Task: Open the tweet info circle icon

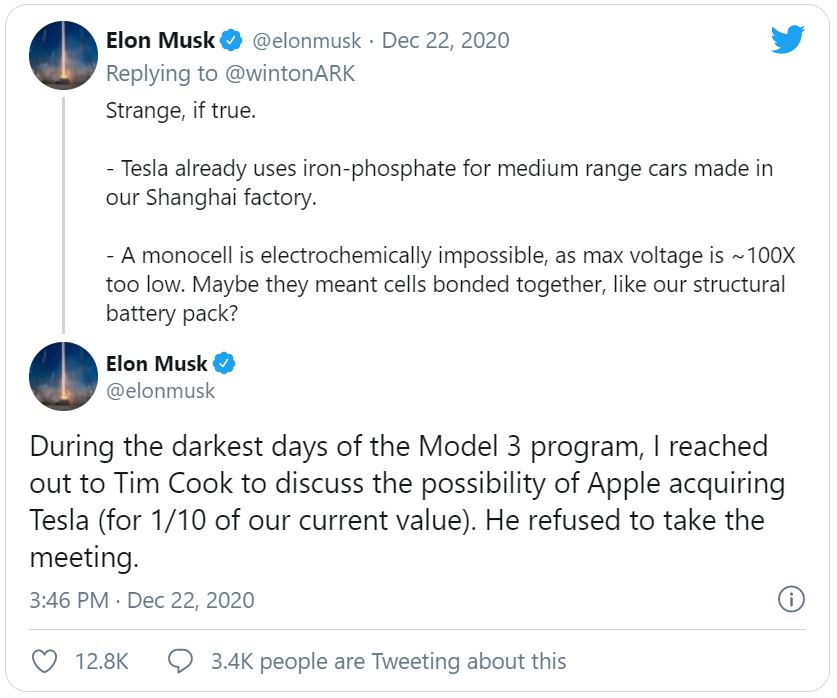Action: coord(790,599)
